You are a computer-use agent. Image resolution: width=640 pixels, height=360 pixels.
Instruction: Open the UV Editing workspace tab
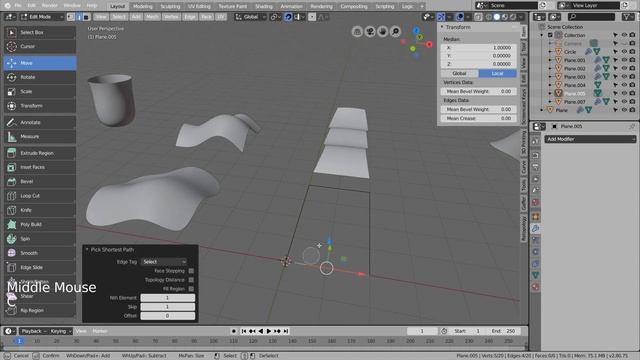(x=199, y=6)
